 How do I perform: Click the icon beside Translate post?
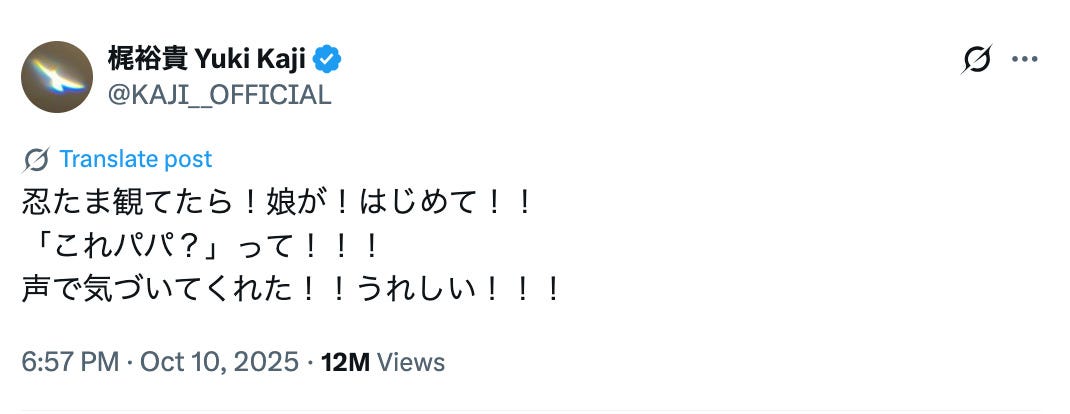click(36, 159)
